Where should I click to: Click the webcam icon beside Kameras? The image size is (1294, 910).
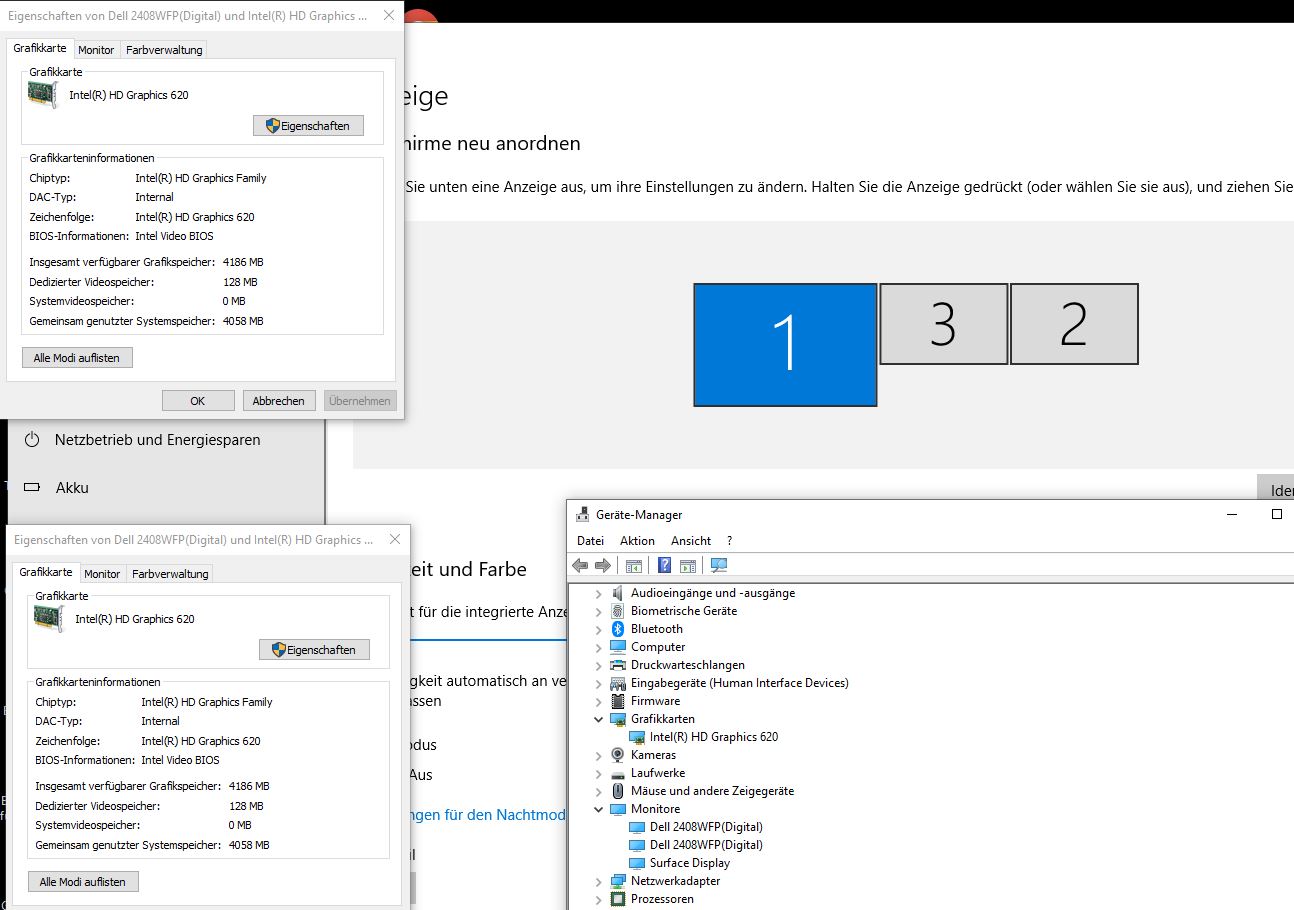pos(618,755)
